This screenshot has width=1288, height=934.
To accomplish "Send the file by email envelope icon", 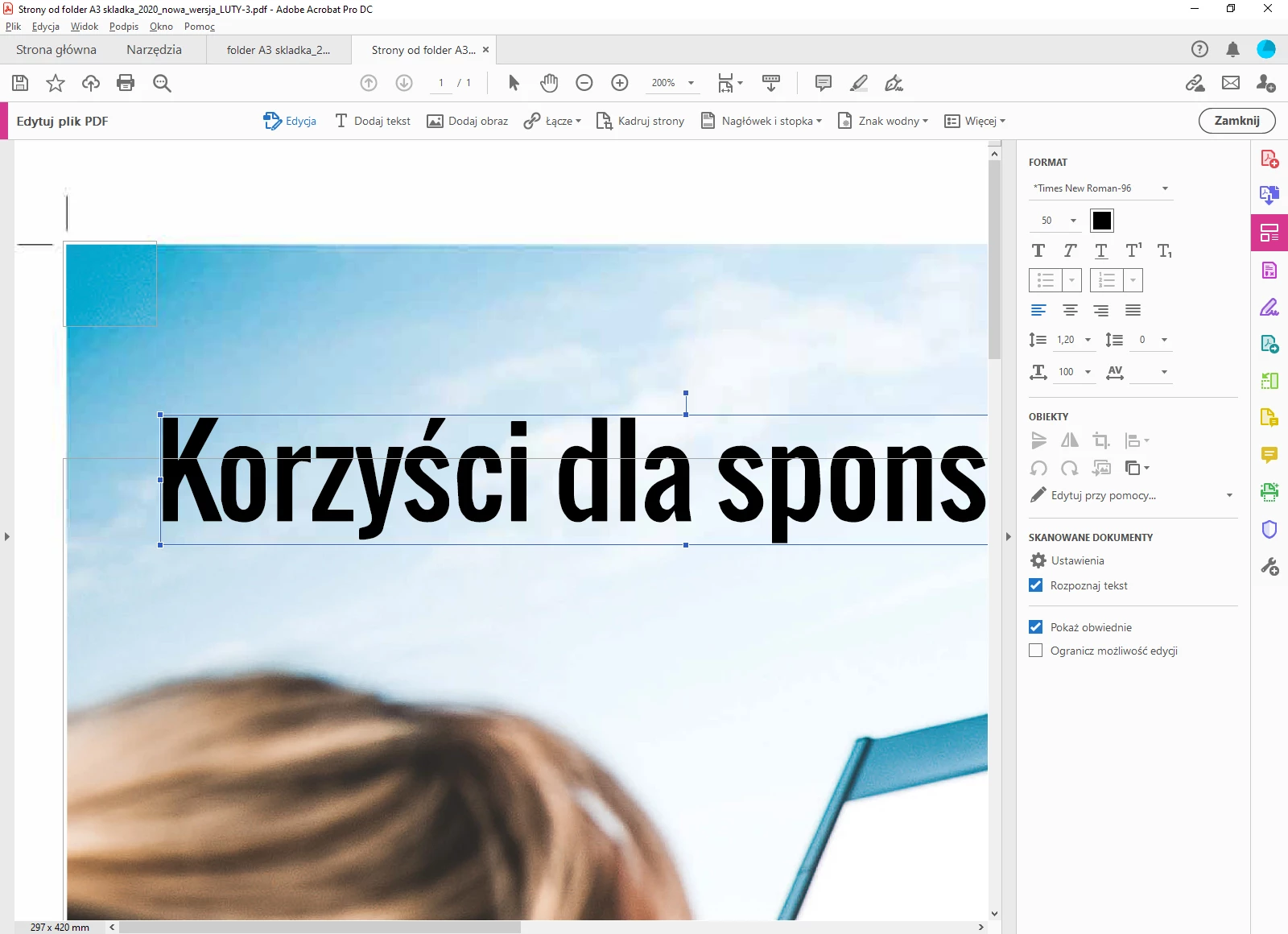I will pyautogui.click(x=1231, y=83).
